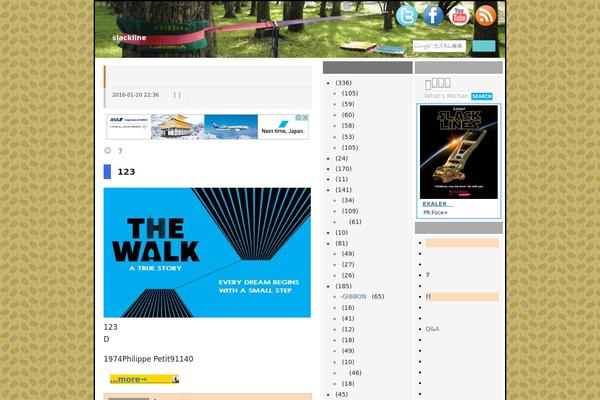Click the Google custom search field
This screenshot has width=600, height=400.
[439, 46]
